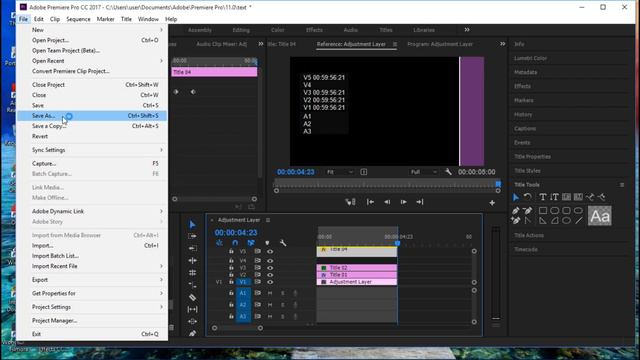Expand the Sync Settings submenu

(x=92, y=150)
